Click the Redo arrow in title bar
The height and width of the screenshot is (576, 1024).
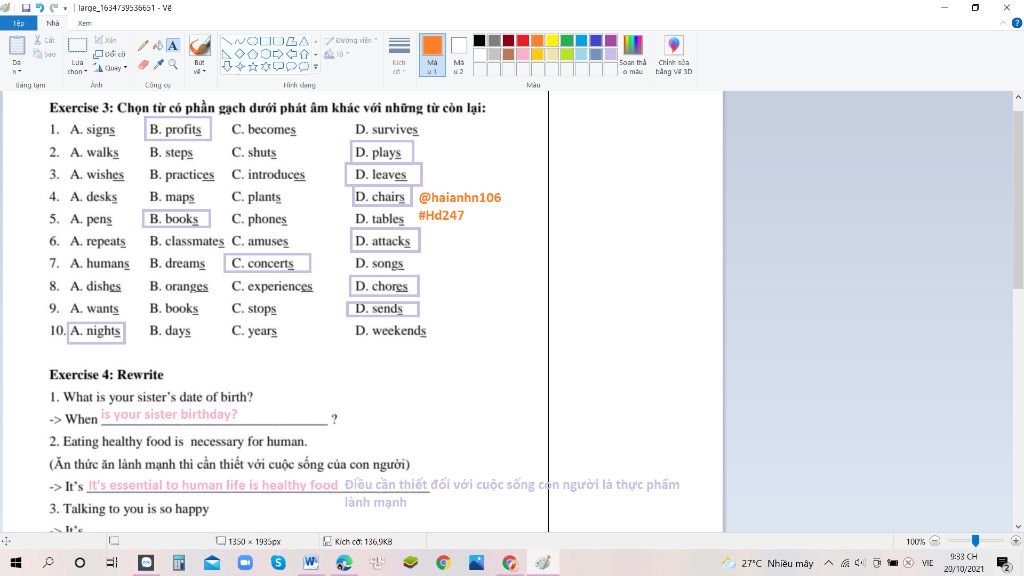click(54, 8)
